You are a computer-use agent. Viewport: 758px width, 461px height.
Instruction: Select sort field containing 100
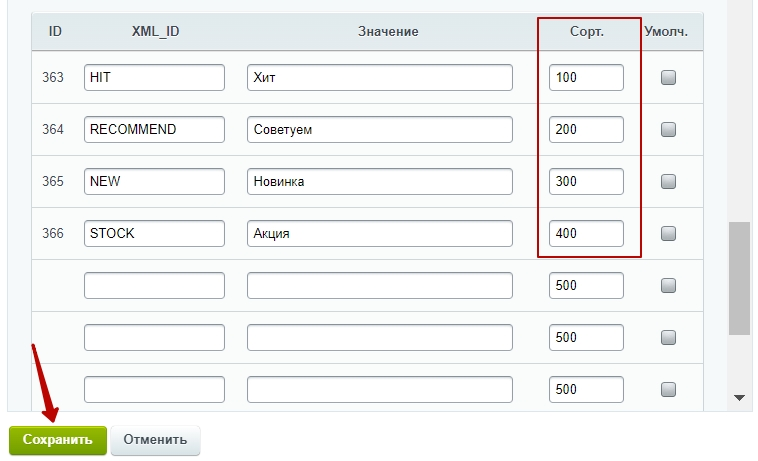586,77
